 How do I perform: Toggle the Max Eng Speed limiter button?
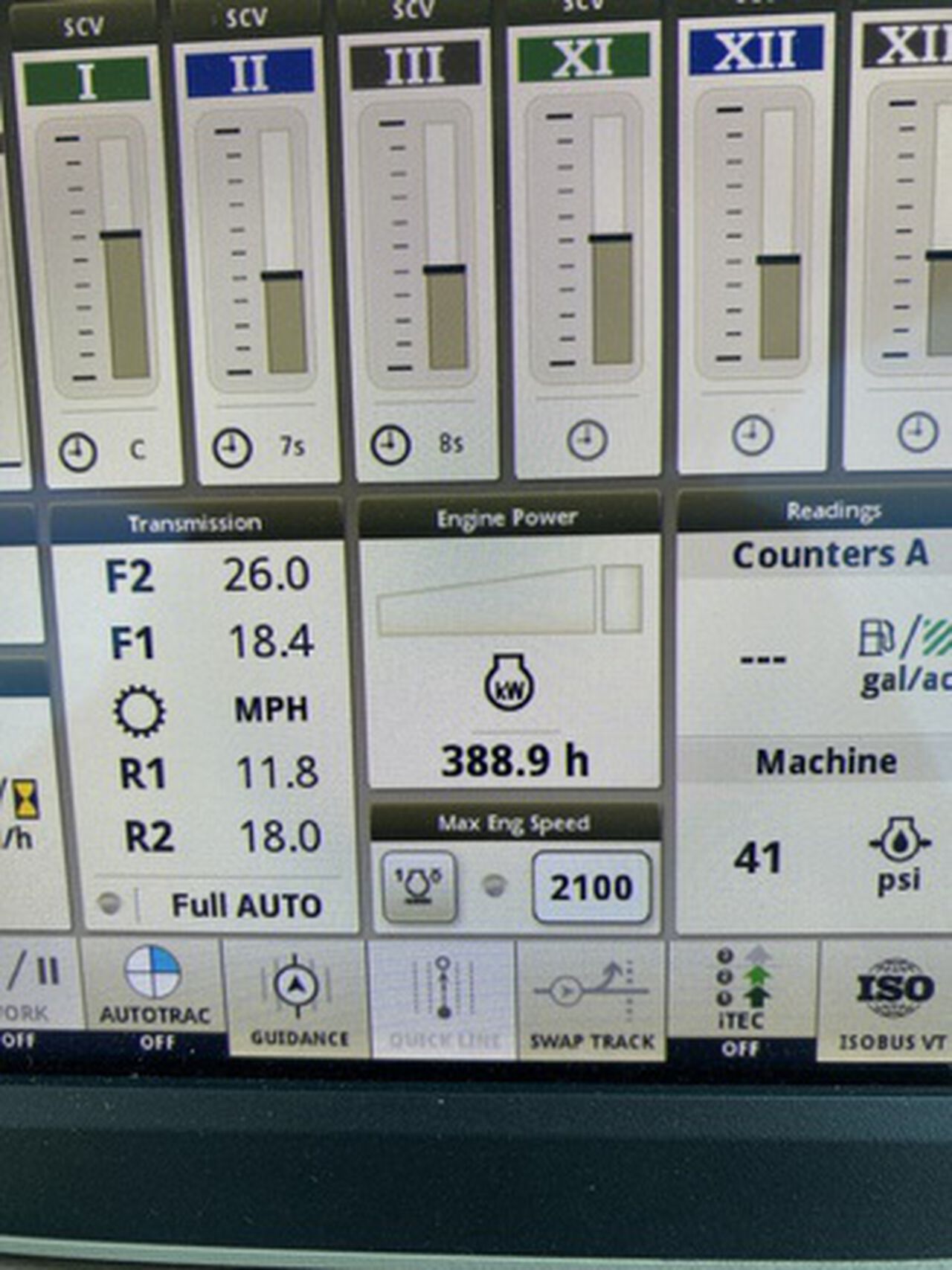click(x=419, y=886)
